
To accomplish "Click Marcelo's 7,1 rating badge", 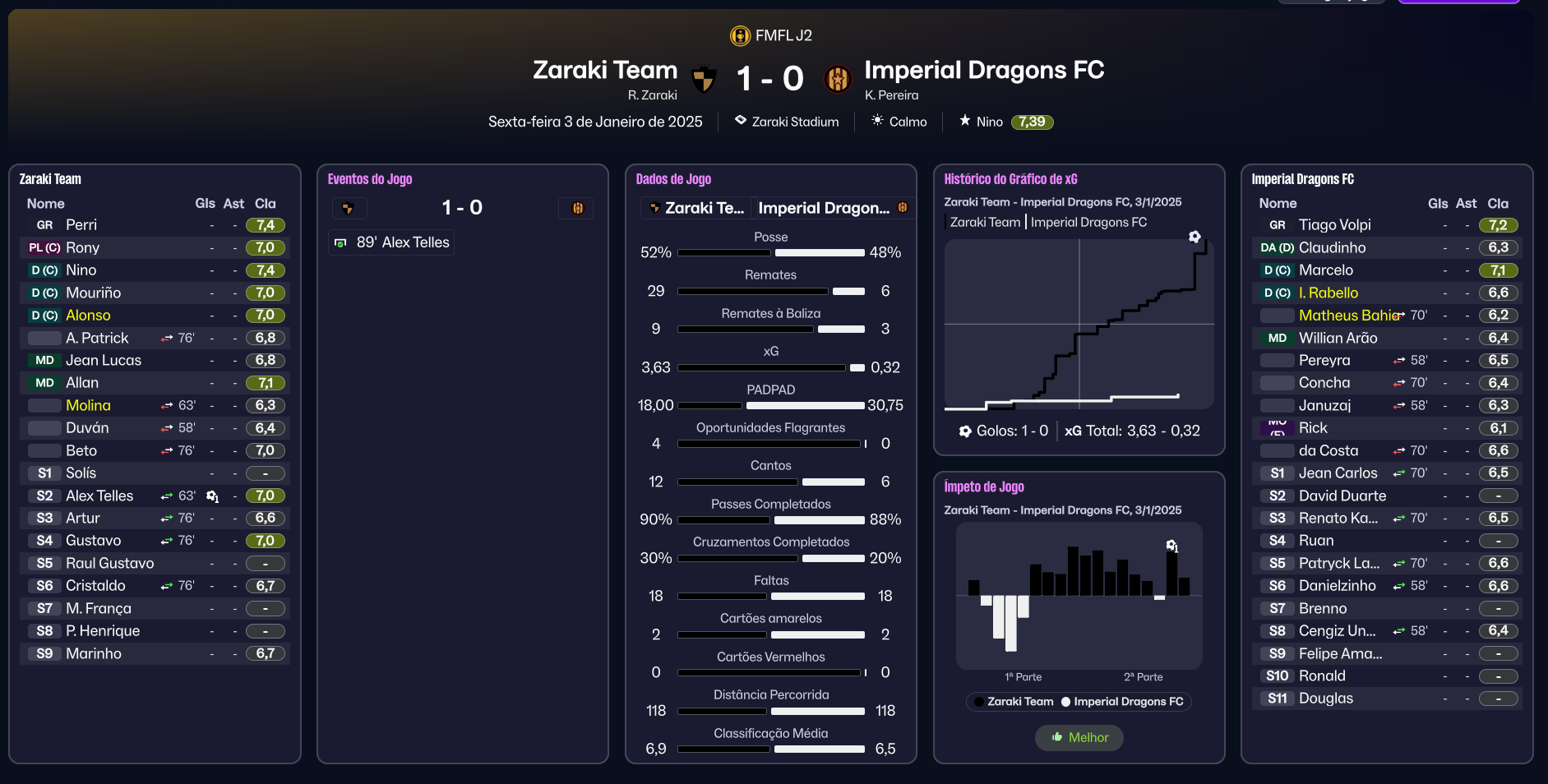I will click(x=1498, y=270).
